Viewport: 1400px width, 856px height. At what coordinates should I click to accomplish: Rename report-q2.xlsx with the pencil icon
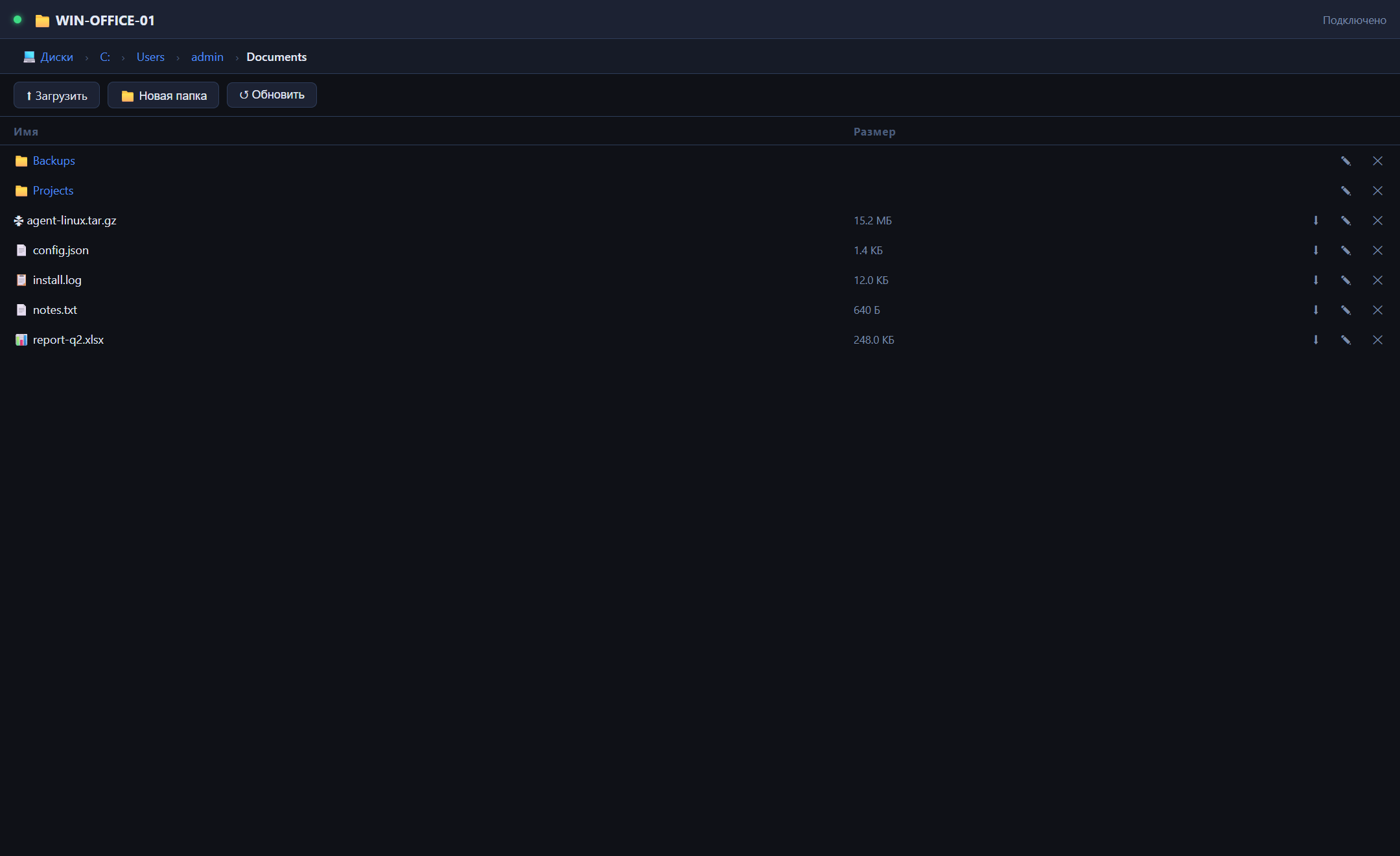click(x=1346, y=340)
